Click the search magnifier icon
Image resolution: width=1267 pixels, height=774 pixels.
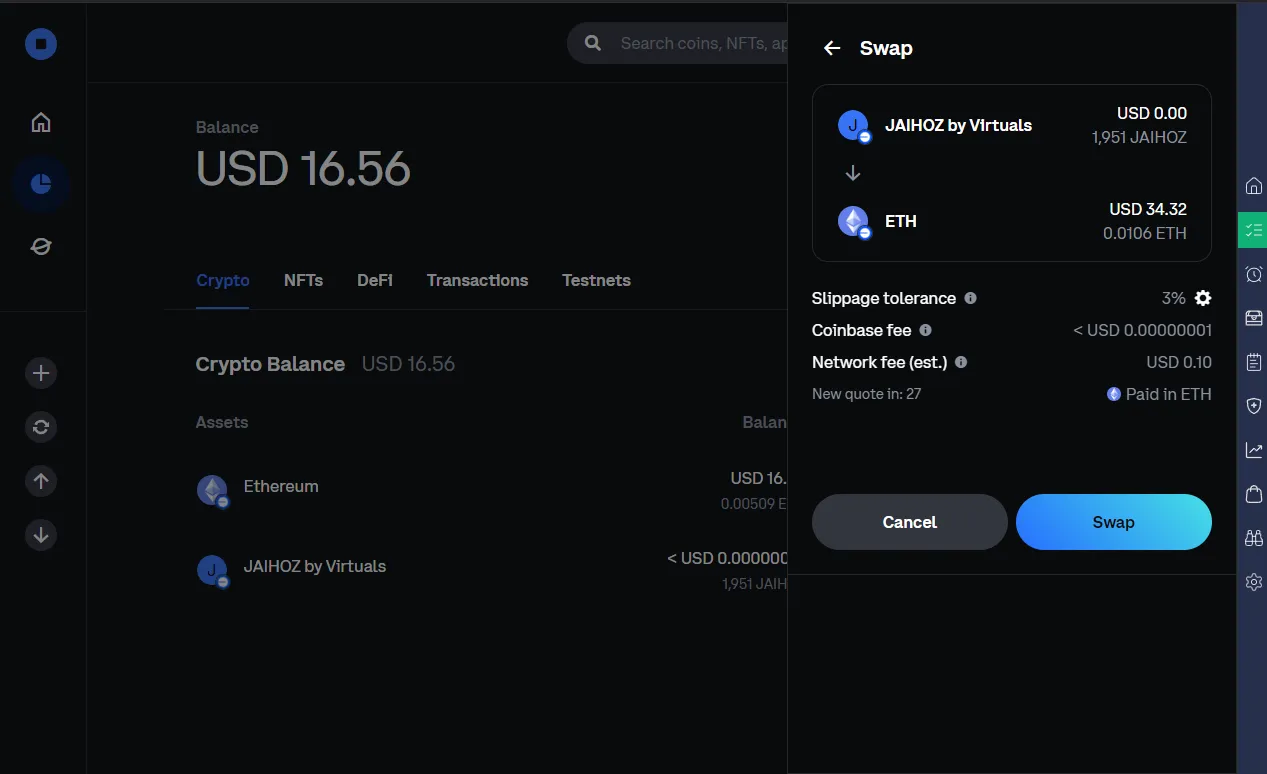tap(593, 43)
